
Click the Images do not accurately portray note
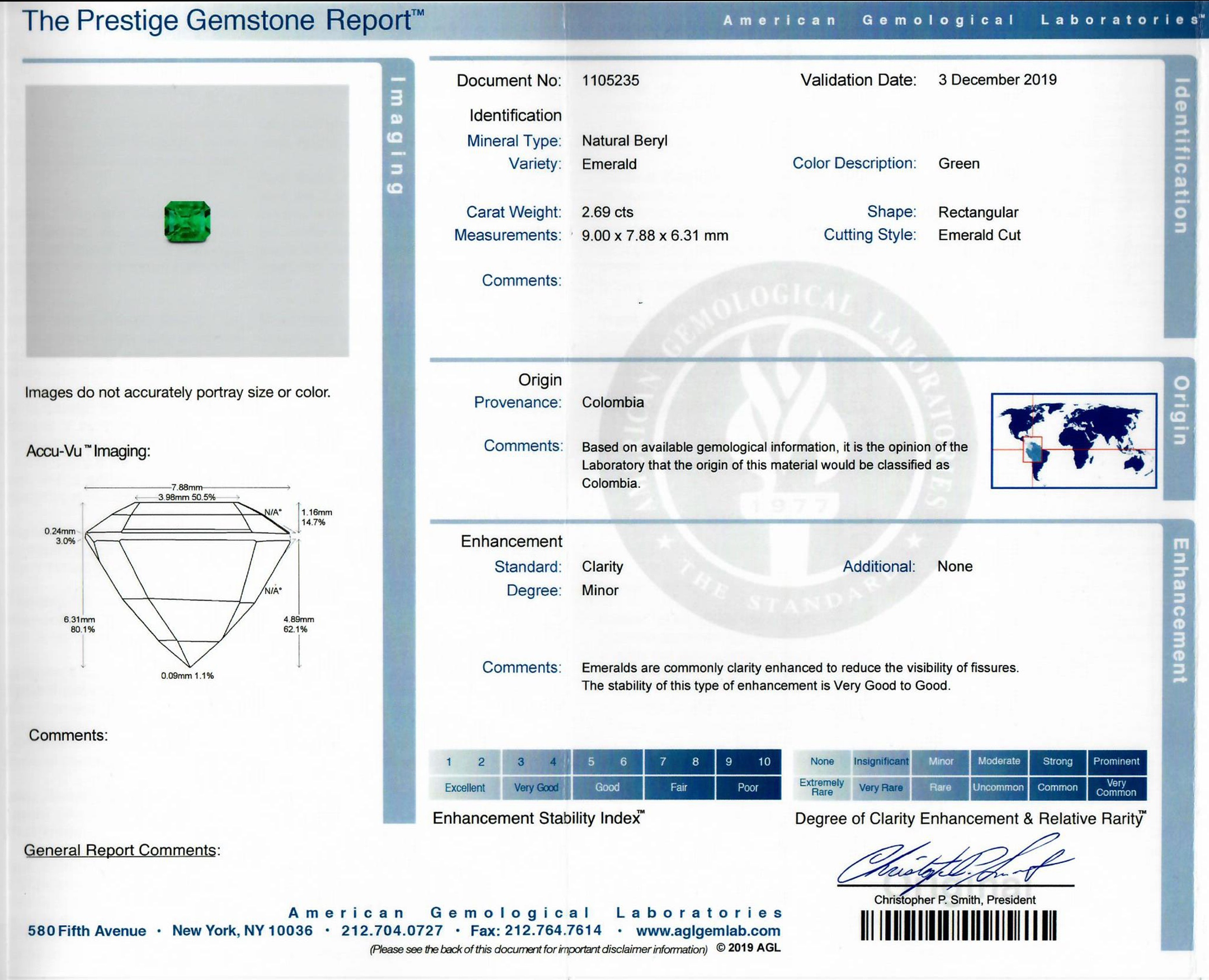click(x=177, y=392)
